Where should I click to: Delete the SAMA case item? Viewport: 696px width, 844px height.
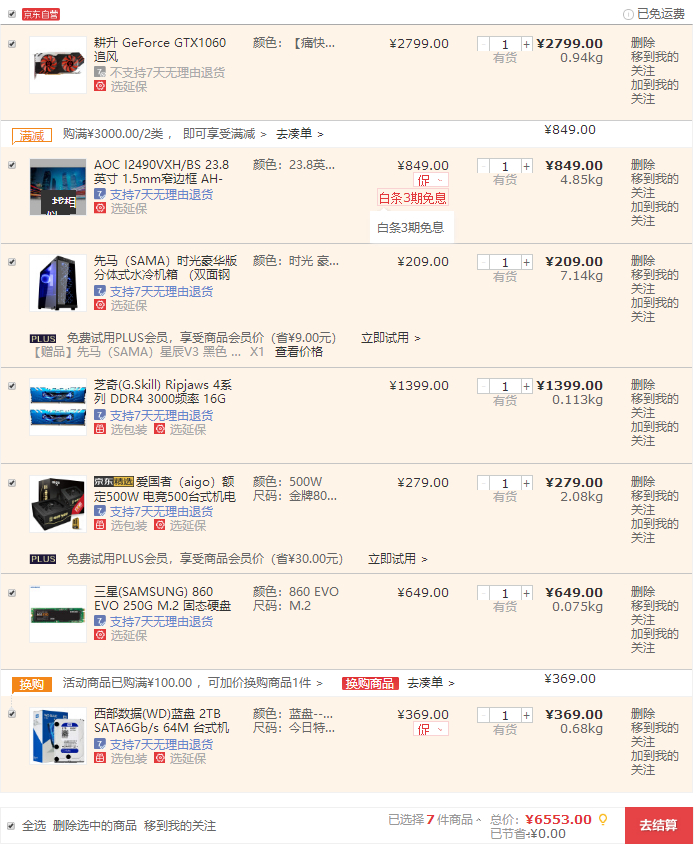coord(643,261)
